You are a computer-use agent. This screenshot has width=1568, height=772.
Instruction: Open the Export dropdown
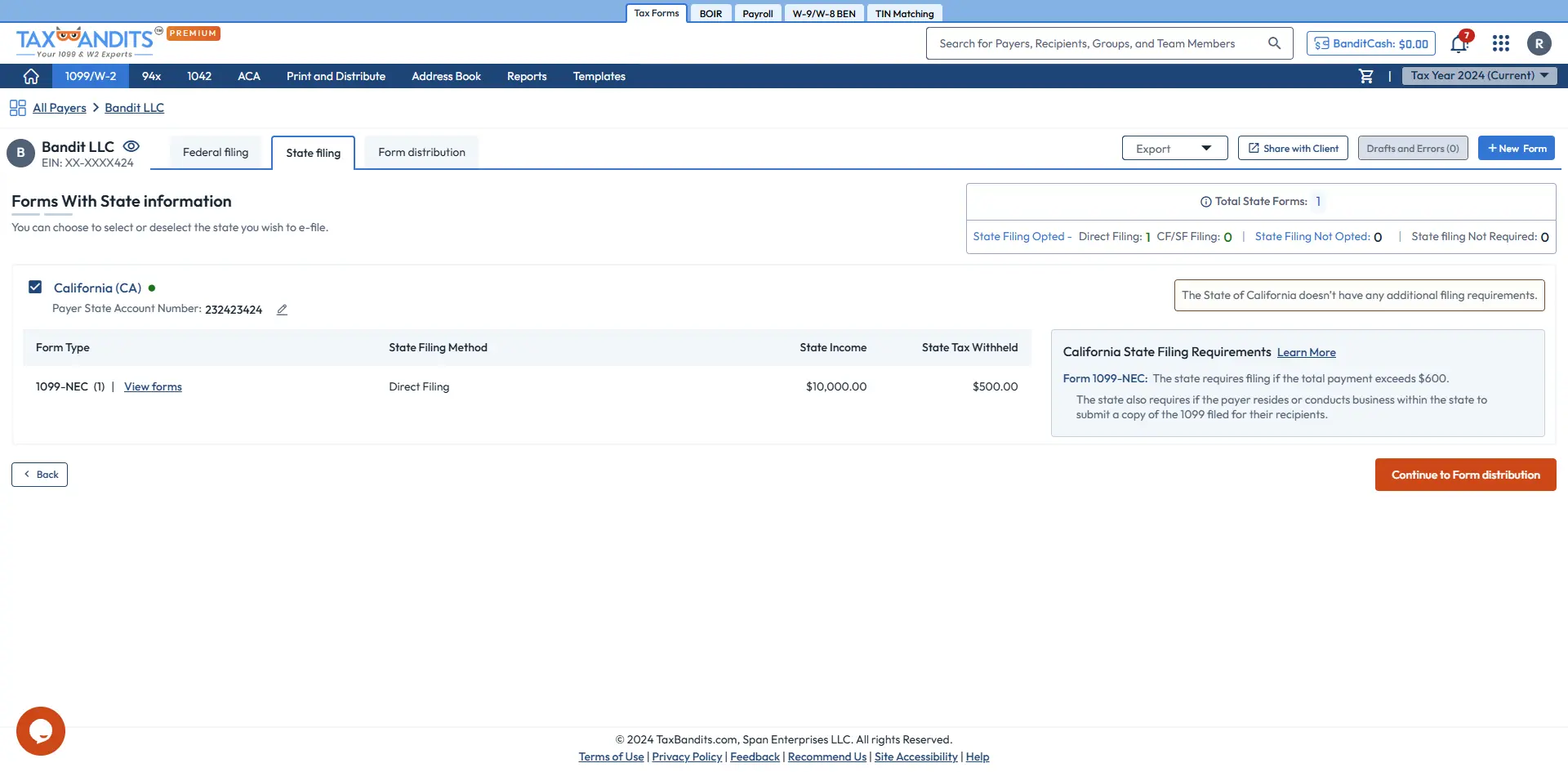point(1174,149)
